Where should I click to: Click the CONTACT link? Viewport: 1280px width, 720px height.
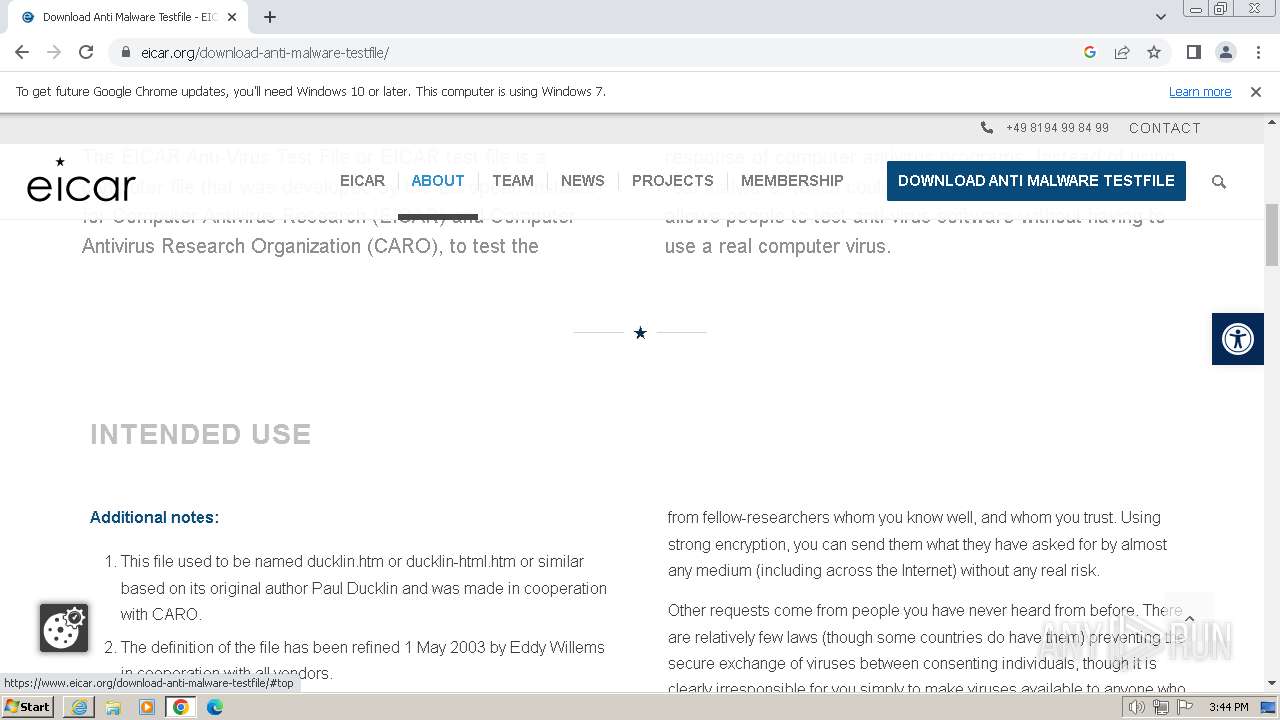pyautogui.click(x=1165, y=128)
